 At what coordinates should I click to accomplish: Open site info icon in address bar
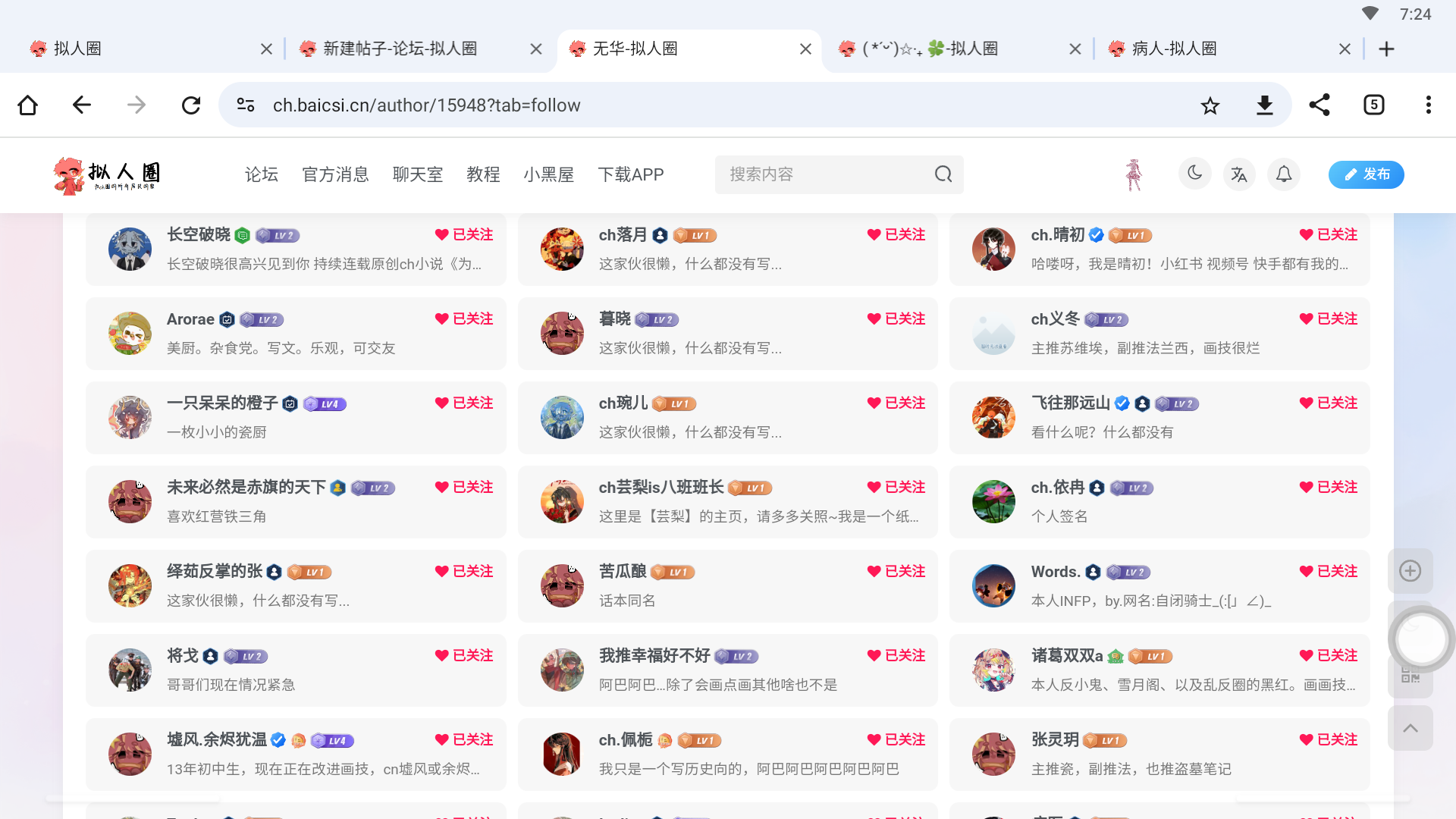tap(246, 105)
